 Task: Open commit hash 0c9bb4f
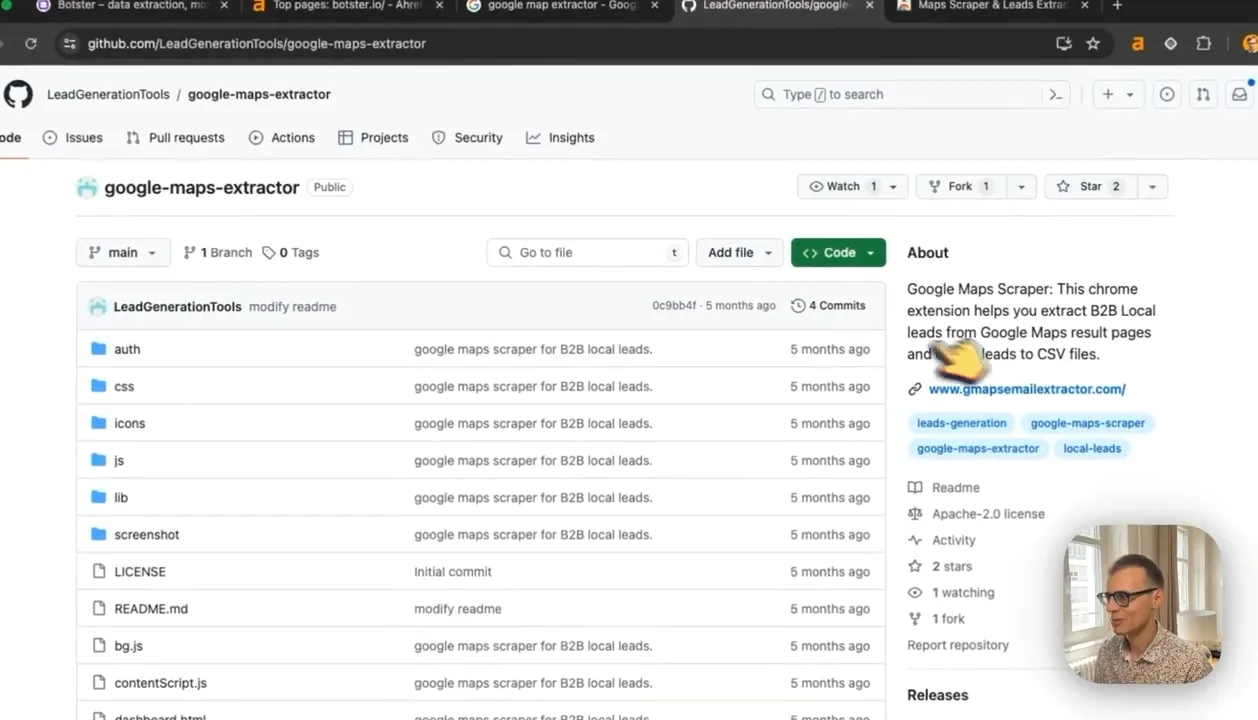pos(674,306)
